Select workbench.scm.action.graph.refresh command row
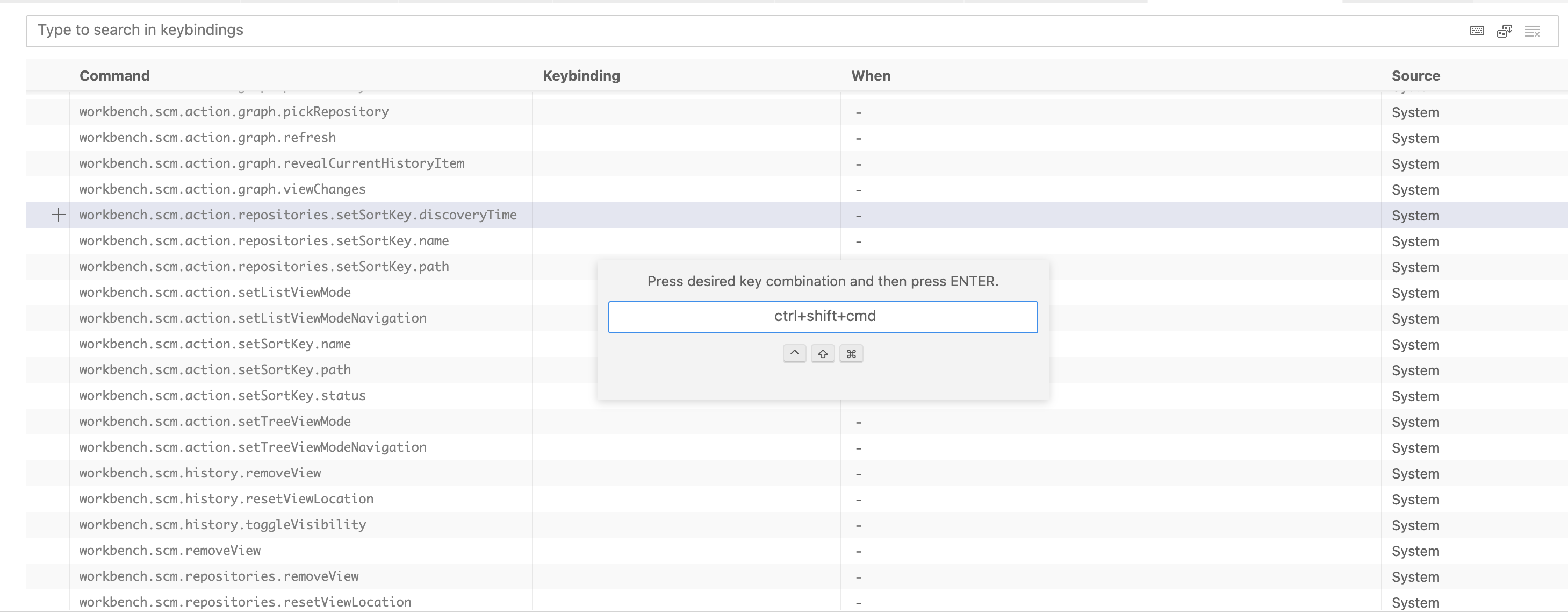The height and width of the screenshot is (613, 1568). (x=207, y=138)
